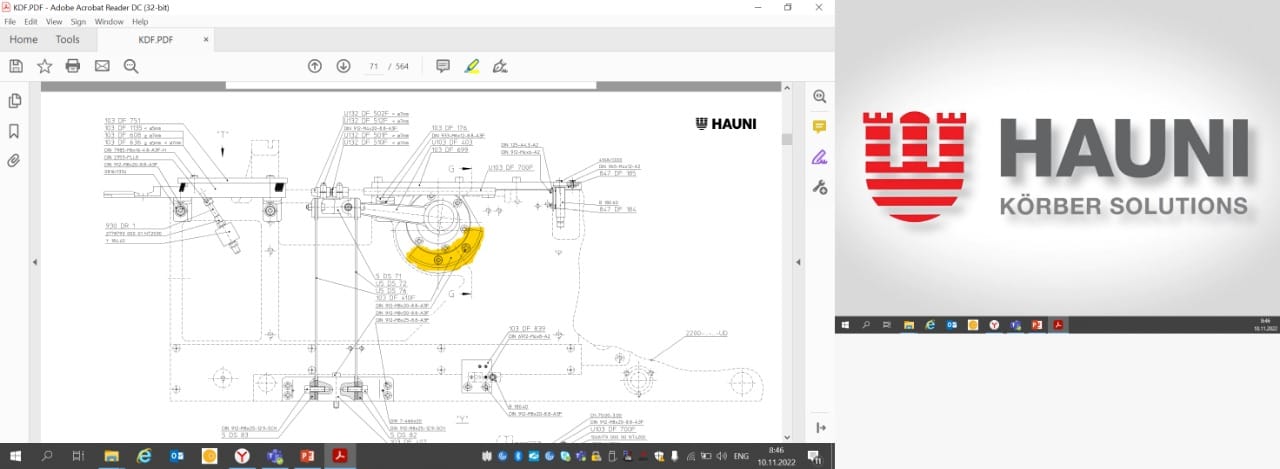Open the Page Thumbnails panel

tap(15, 101)
